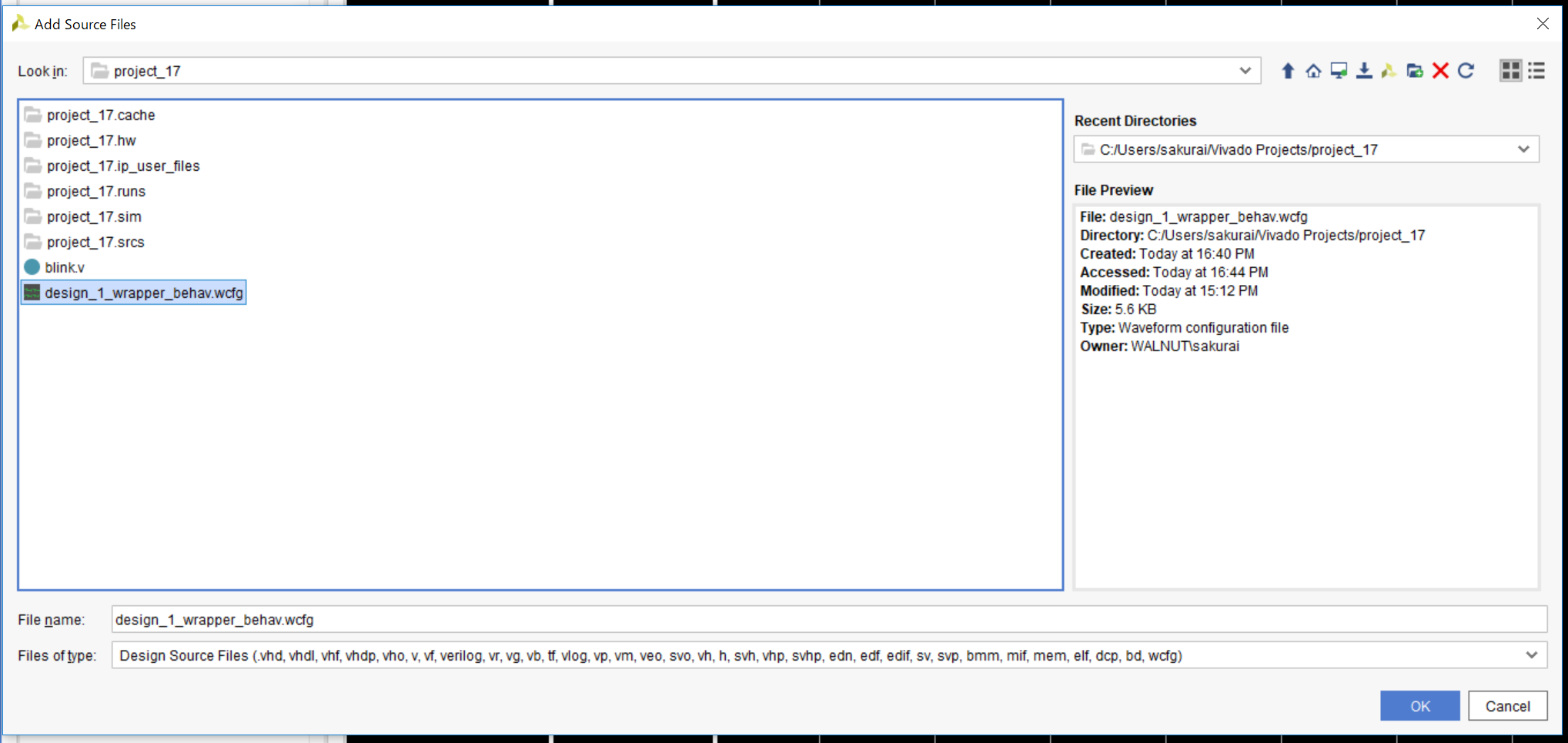Viewport: 1568px width, 743px height.
Task: Select the blink.v file
Action: coord(65,268)
